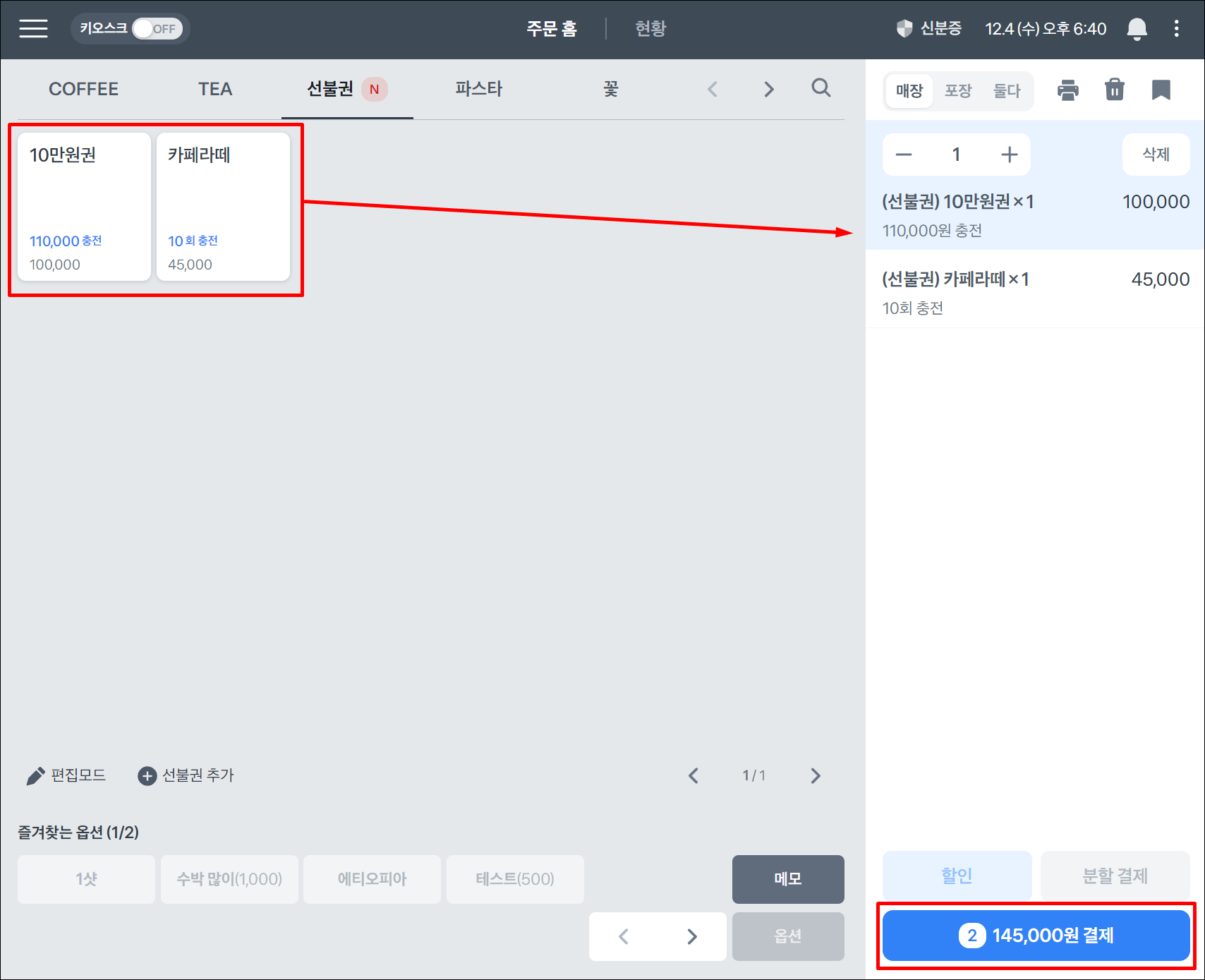1205x980 pixels.
Task: Select the 매장 dine-in option
Action: click(909, 91)
